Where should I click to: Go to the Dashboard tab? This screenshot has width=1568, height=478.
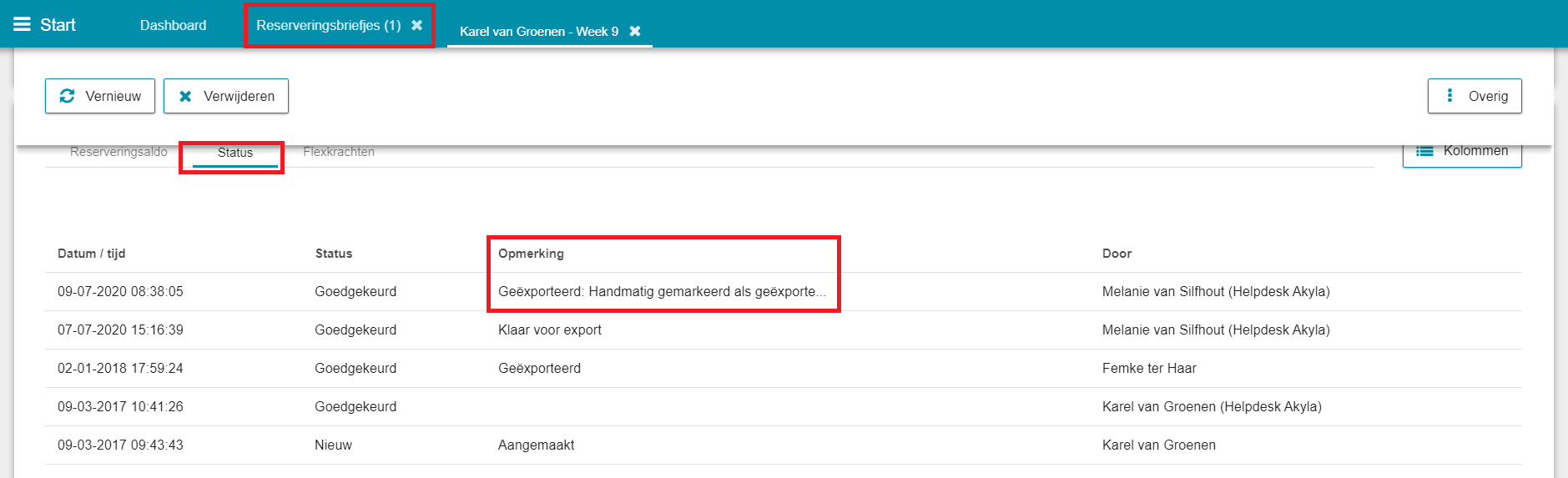coord(173,25)
